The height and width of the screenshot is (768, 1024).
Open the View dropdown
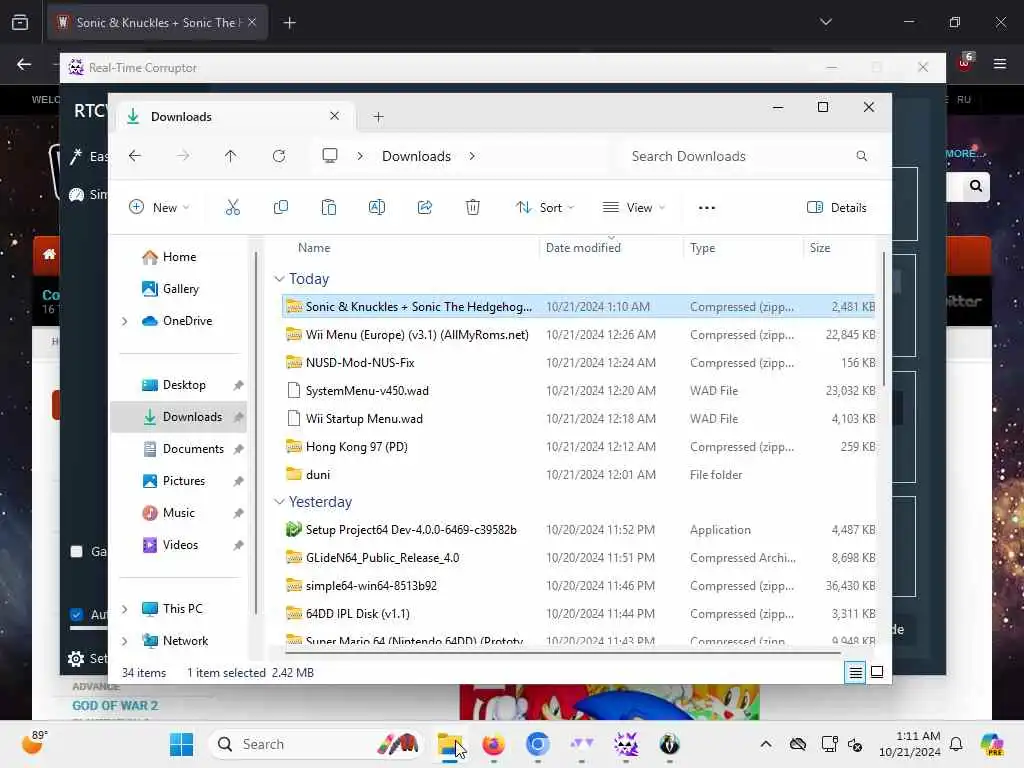tap(633, 208)
